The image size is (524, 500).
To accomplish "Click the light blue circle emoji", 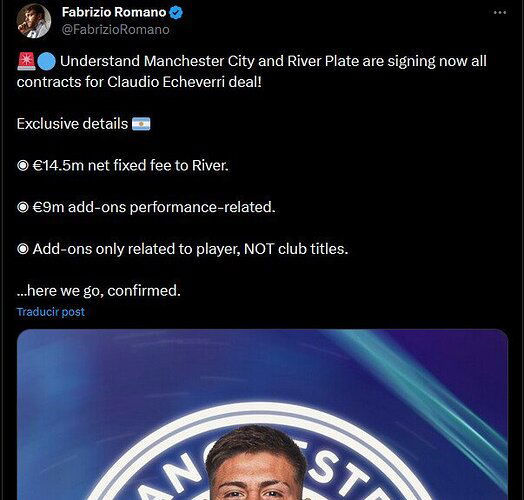I will 46,62.
